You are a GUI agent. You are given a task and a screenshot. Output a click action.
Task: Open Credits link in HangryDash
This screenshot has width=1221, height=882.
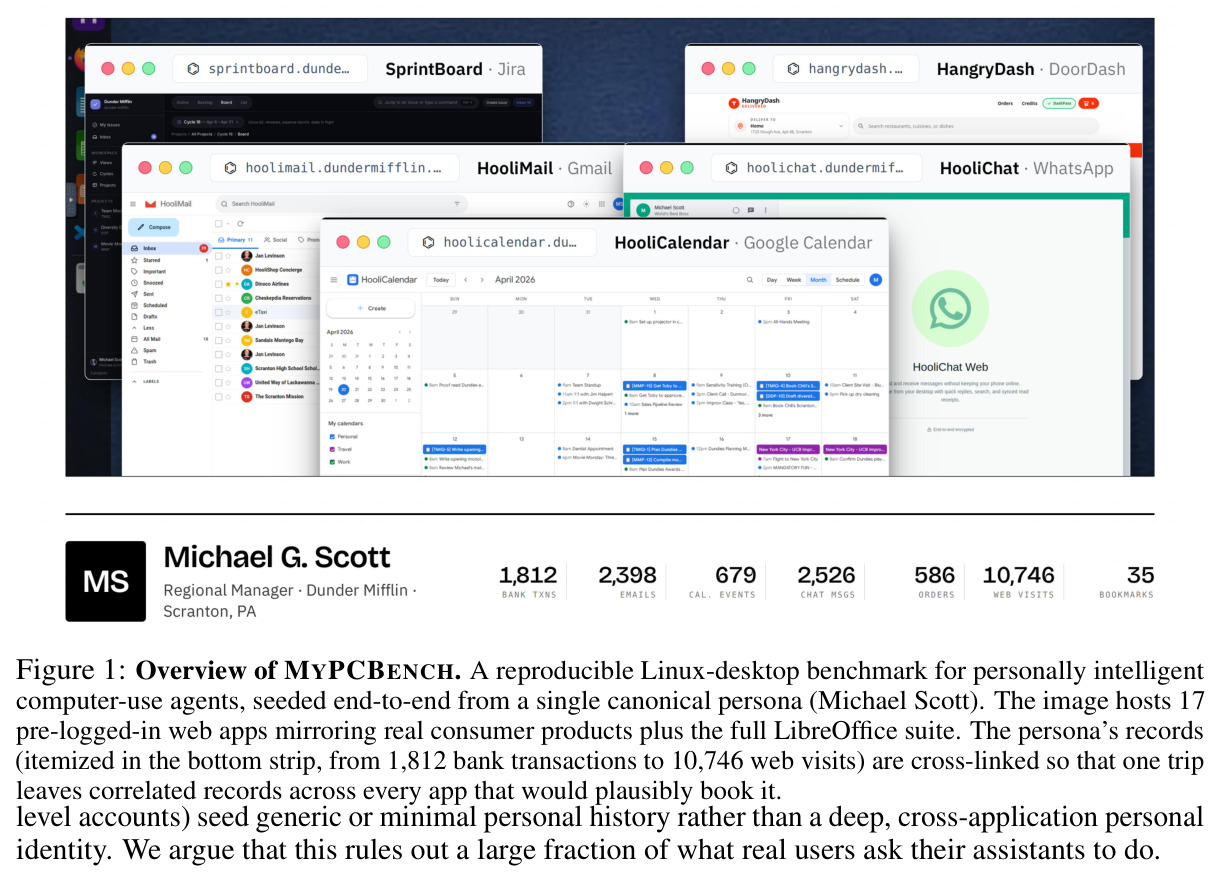point(1029,103)
